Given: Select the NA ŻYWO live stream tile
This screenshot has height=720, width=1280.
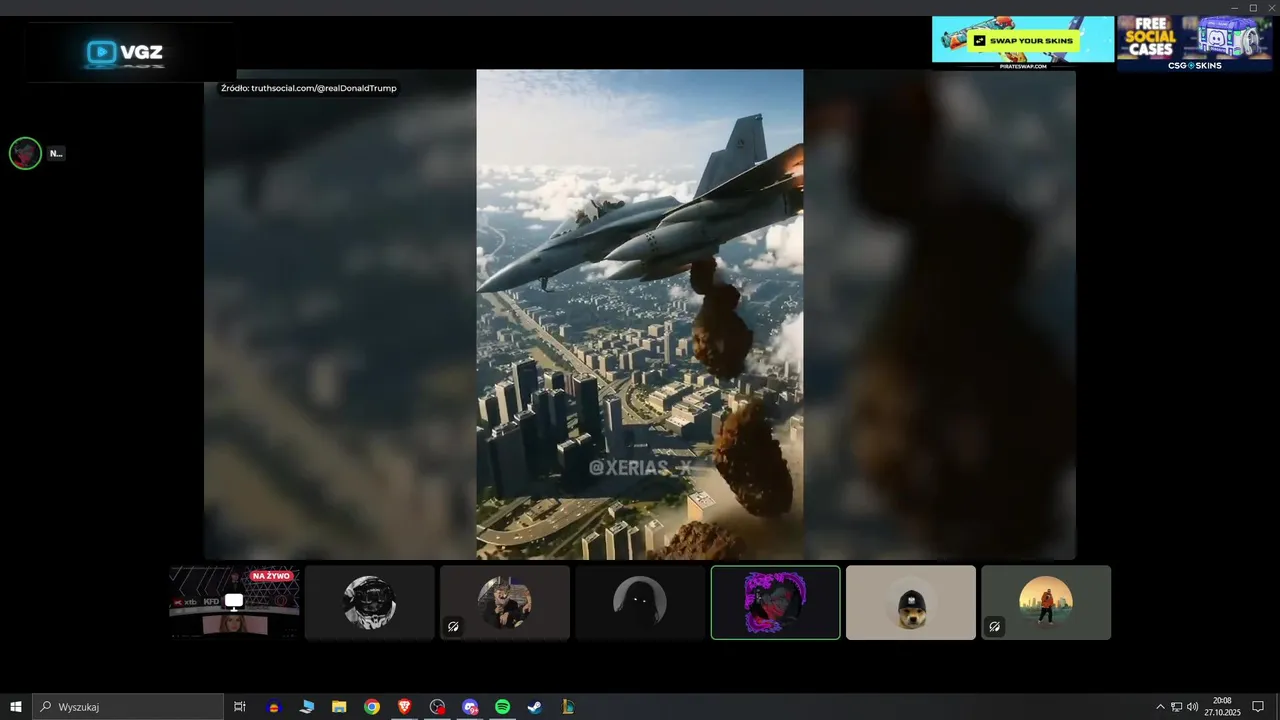Looking at the screenshot, I should (x=234, y=602).
